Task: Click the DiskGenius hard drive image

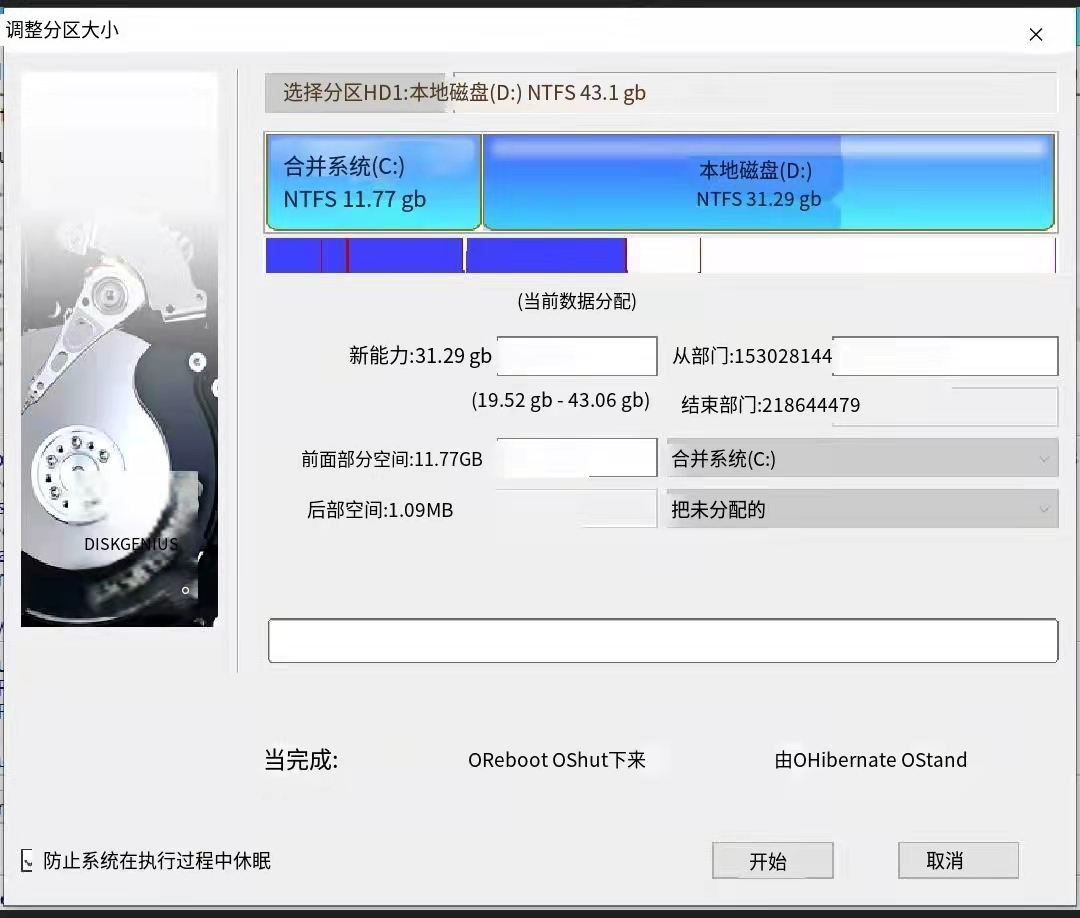Action: coord(119,350)
